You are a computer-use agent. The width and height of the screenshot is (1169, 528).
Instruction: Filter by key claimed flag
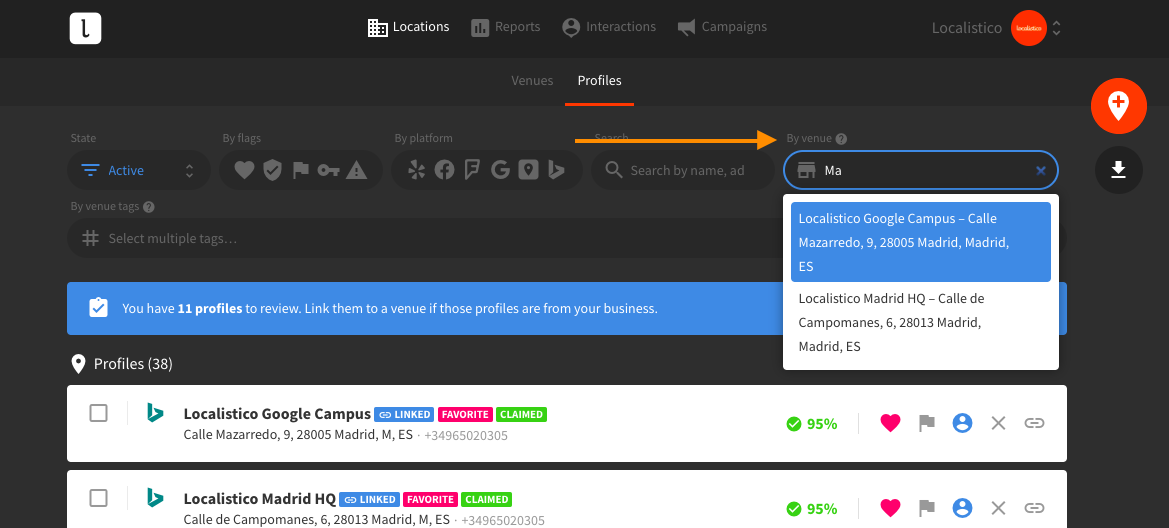tap(329, 171)
